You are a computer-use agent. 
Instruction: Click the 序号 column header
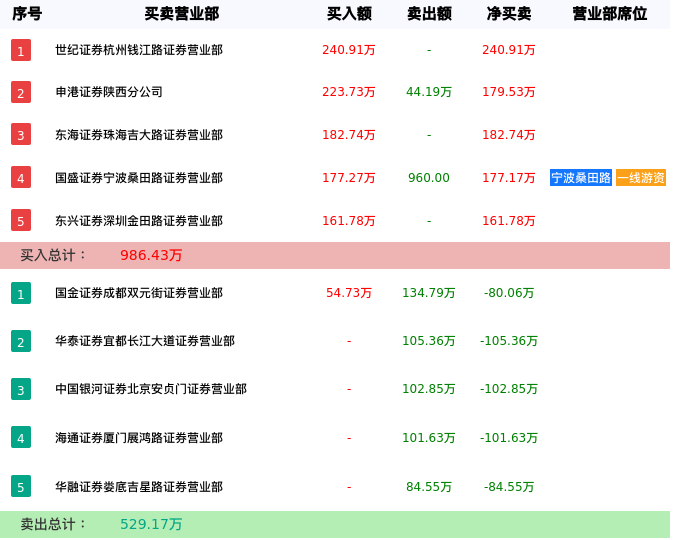coord(27,14)
